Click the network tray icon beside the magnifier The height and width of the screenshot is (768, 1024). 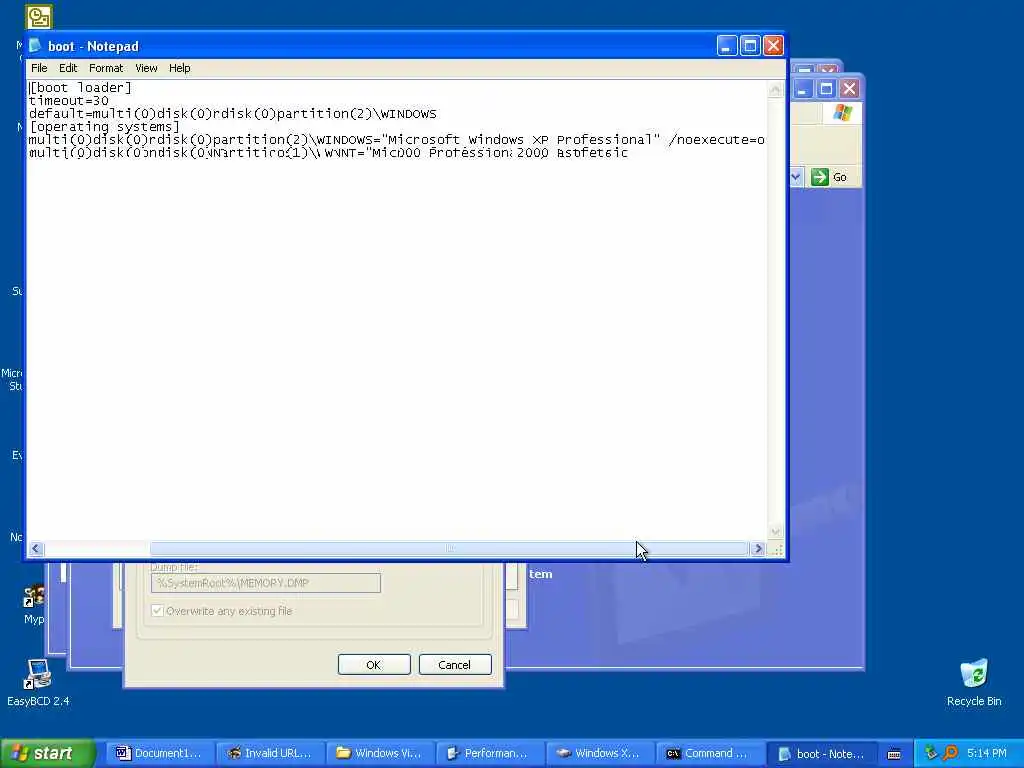tap(931, 753)
